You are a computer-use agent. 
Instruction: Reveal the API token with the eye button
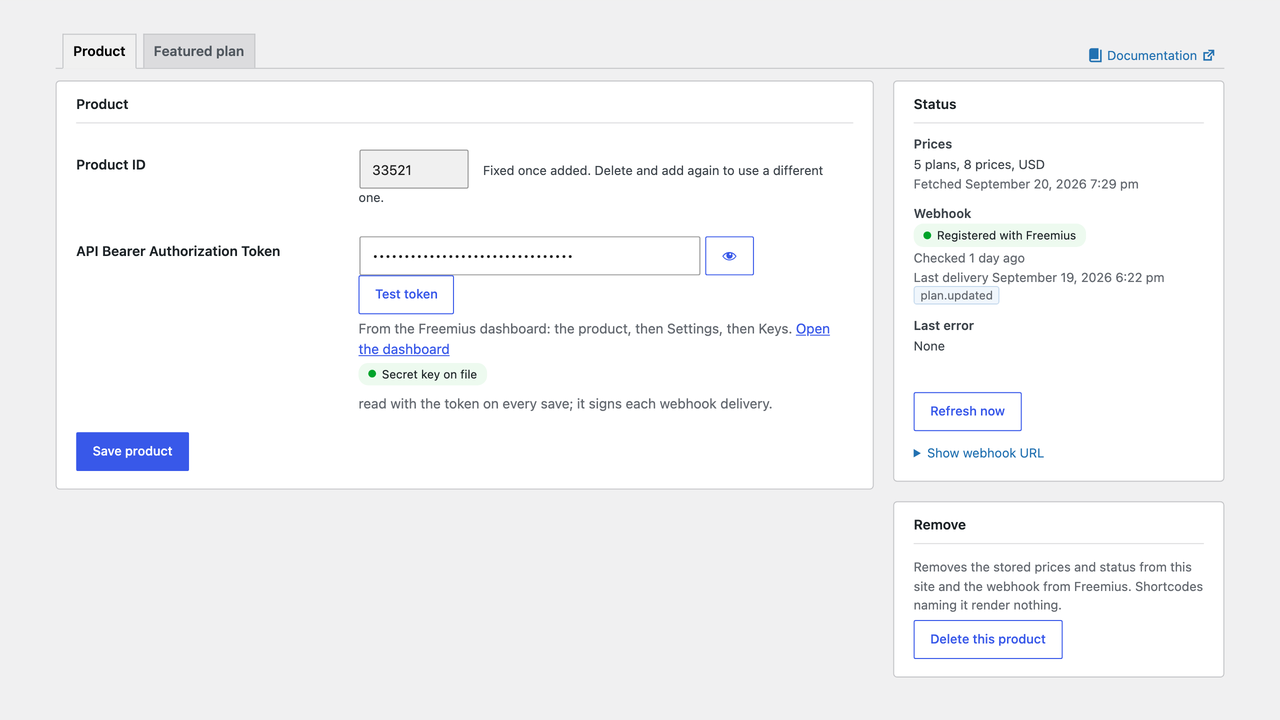click(729, 256)
